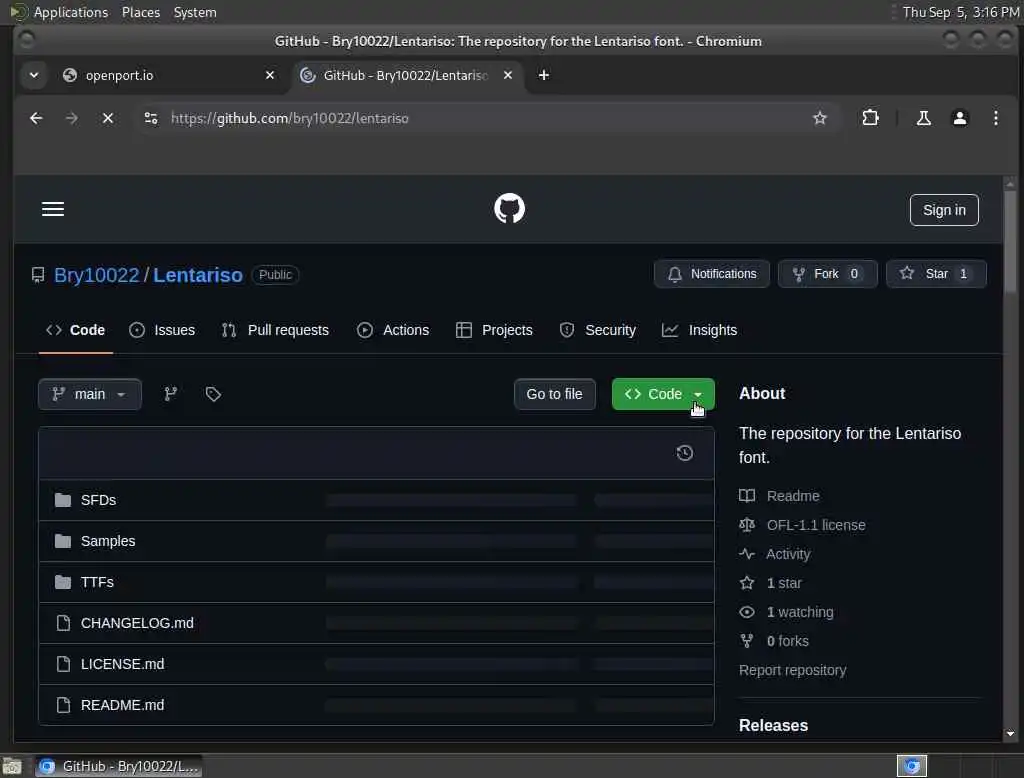Viewport: 1024px width, 778px height.
Task: Click the clock in the top panel
Action: click(x=960, y=12)
